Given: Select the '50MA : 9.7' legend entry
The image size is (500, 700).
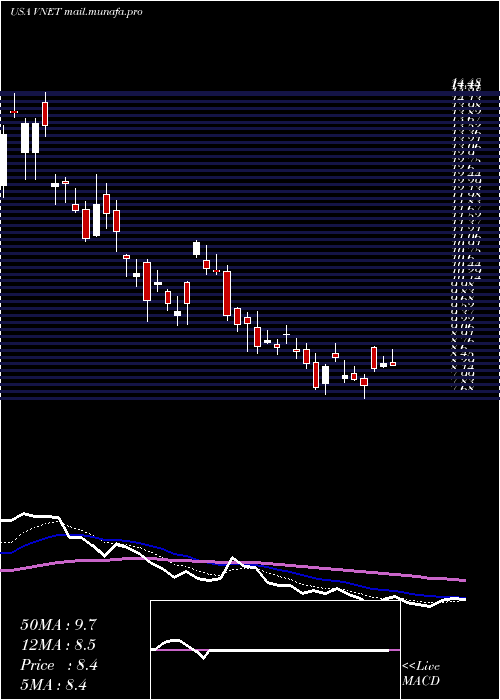Looking at the screenshot, I should [58, 625].
